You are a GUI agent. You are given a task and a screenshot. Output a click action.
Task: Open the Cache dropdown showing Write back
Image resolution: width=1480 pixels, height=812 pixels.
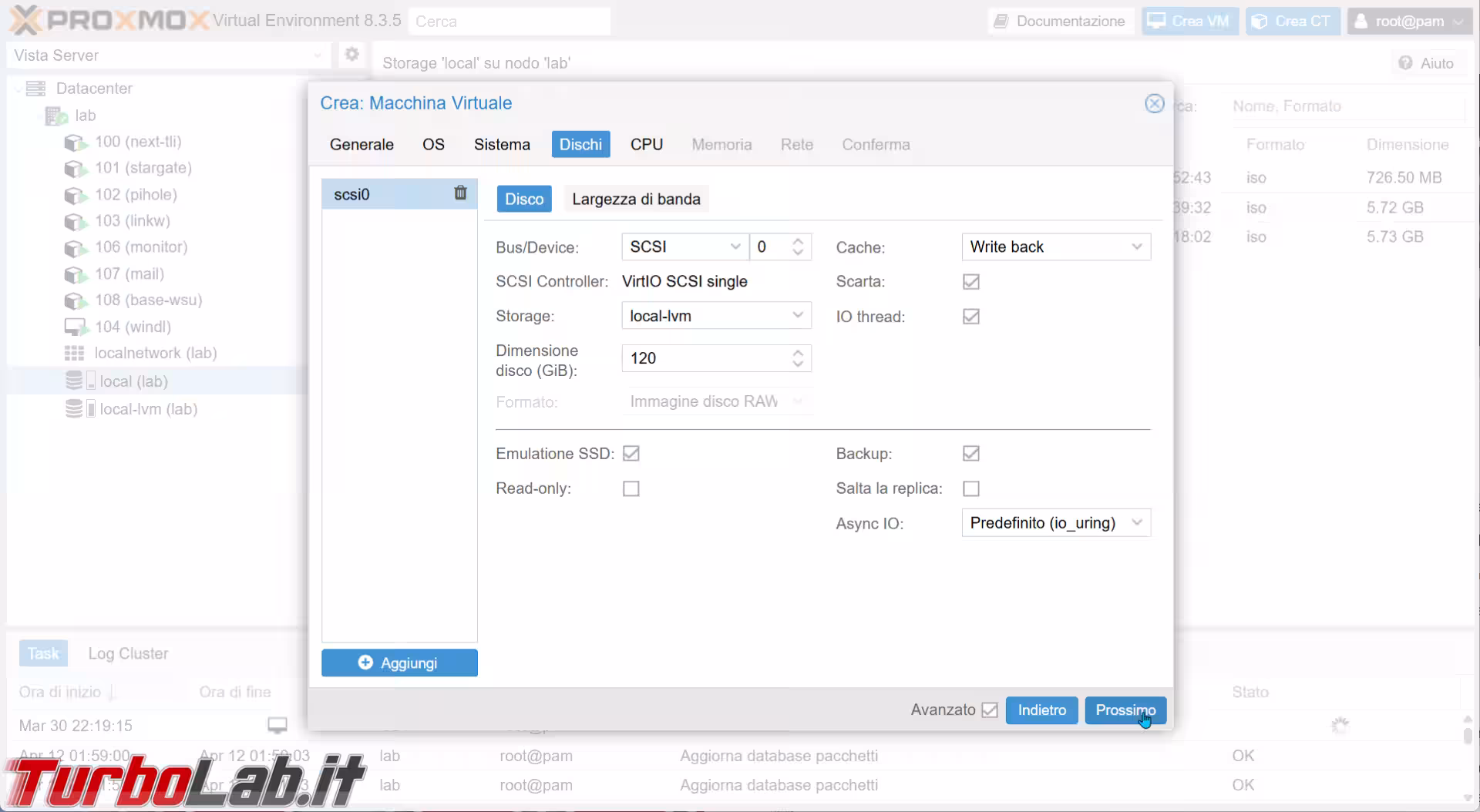point(1055,247)
